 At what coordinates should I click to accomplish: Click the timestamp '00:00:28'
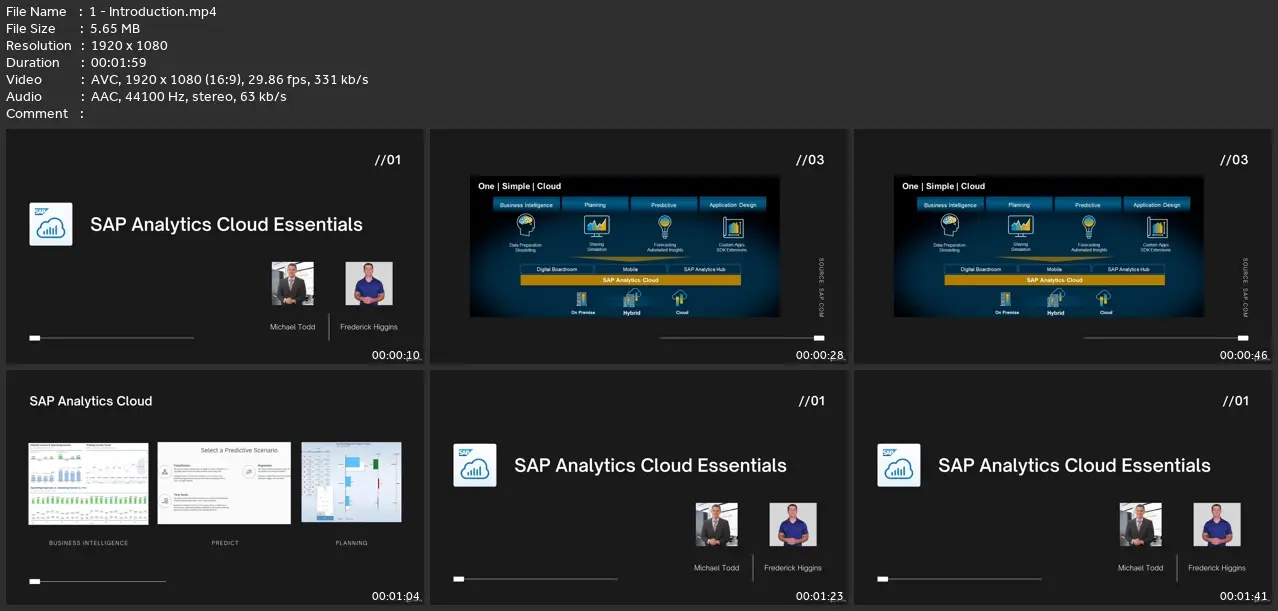[x=820, y=355]
